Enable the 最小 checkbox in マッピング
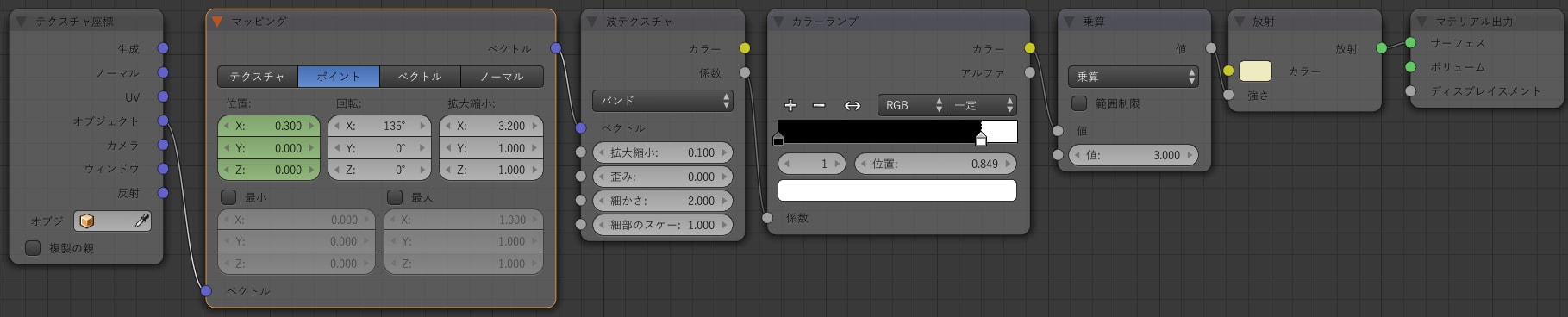This screenshot has width=1568, height=317. click(x=228, y=197)
